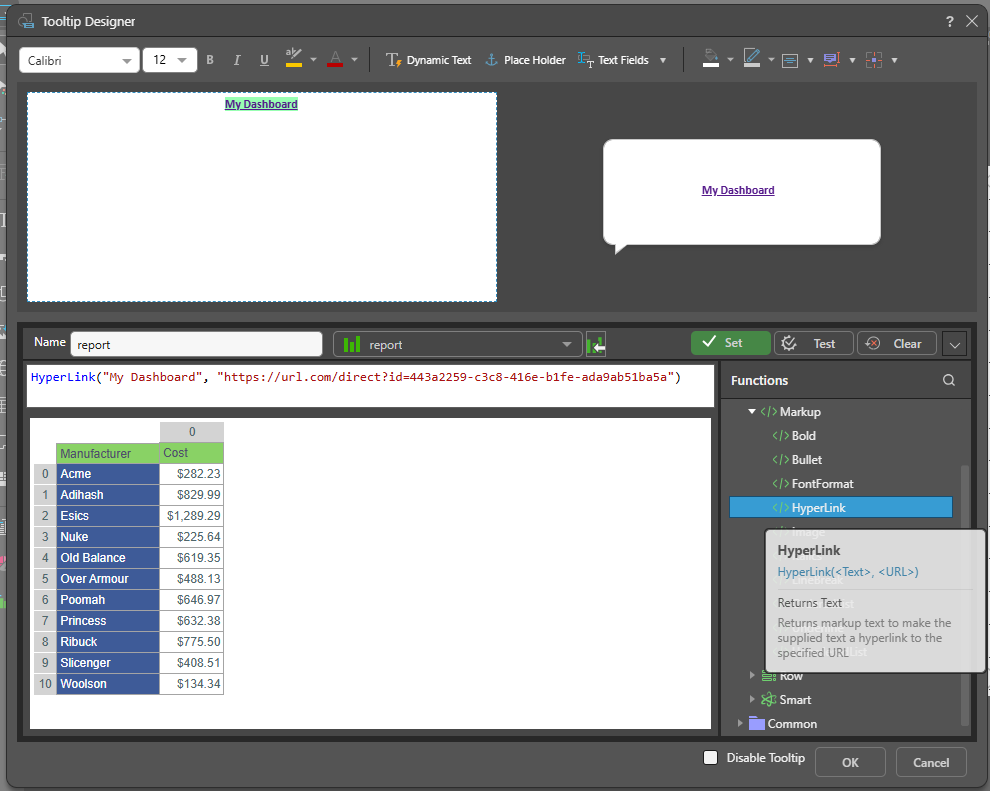Open the border color dropdown arrow
990x791 pixels.
[771, 60]
